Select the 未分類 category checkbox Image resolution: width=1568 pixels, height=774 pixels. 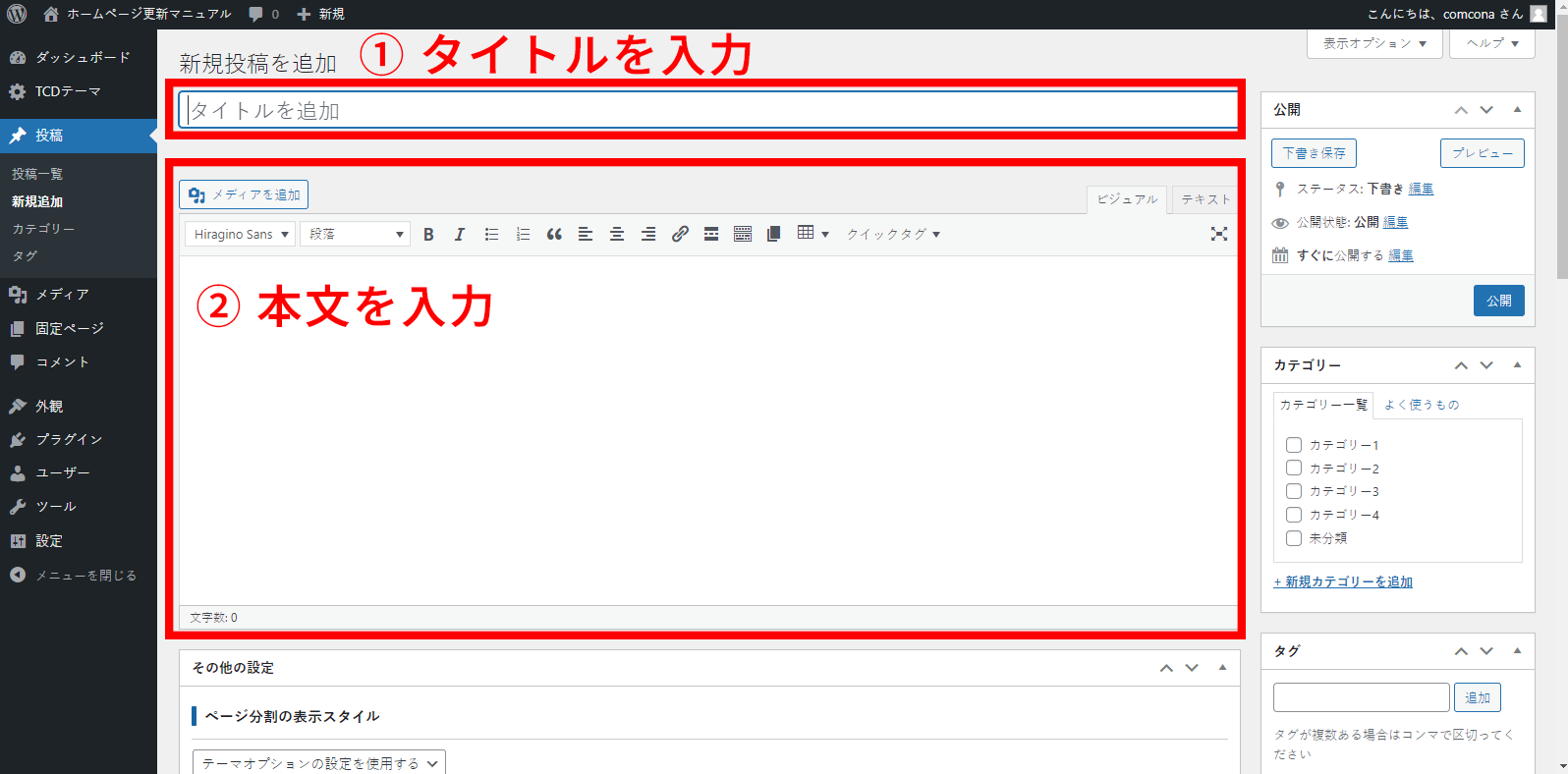(1294, 538)
